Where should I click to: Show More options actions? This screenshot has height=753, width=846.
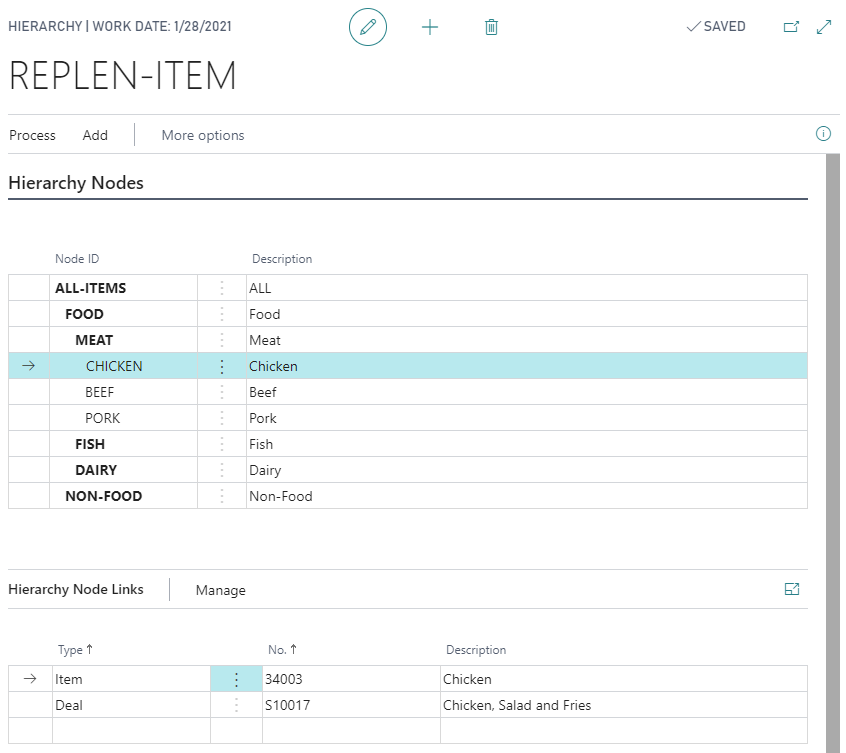[203, 135]
